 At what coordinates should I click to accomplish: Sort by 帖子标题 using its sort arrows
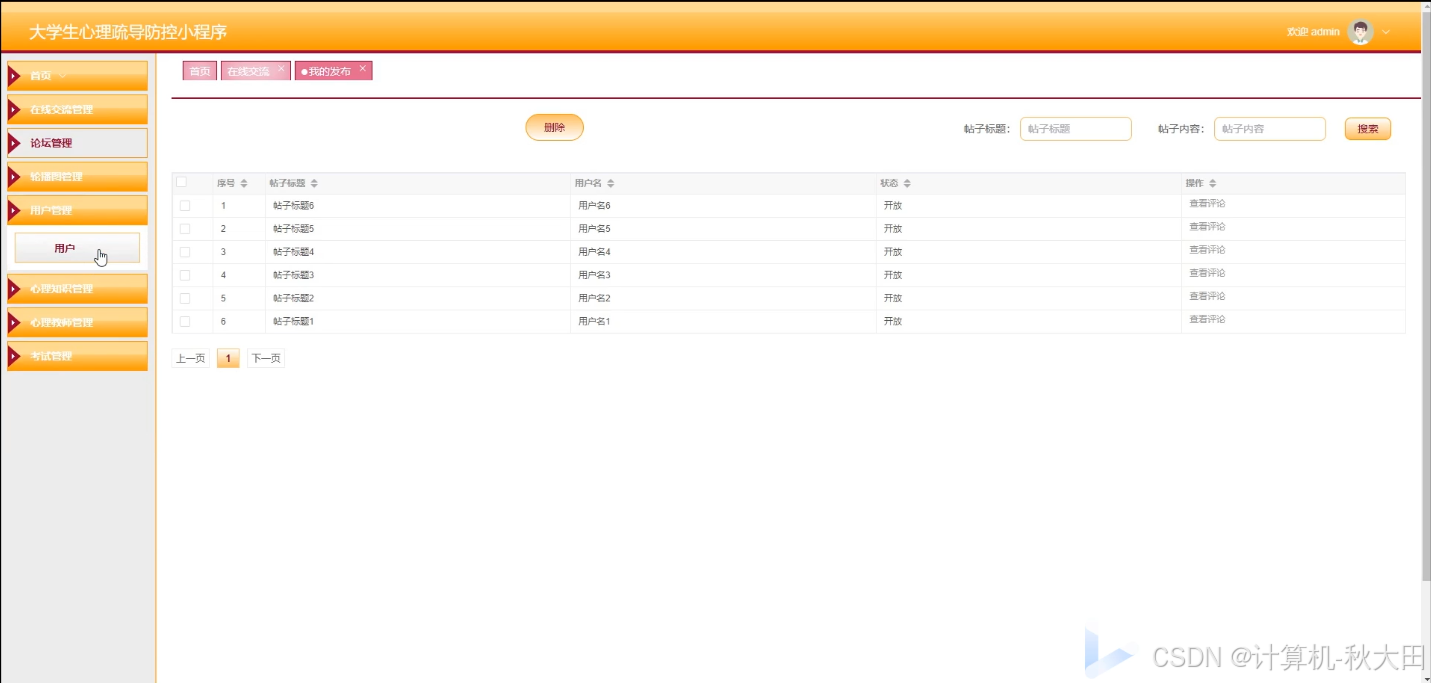point(314,183)
